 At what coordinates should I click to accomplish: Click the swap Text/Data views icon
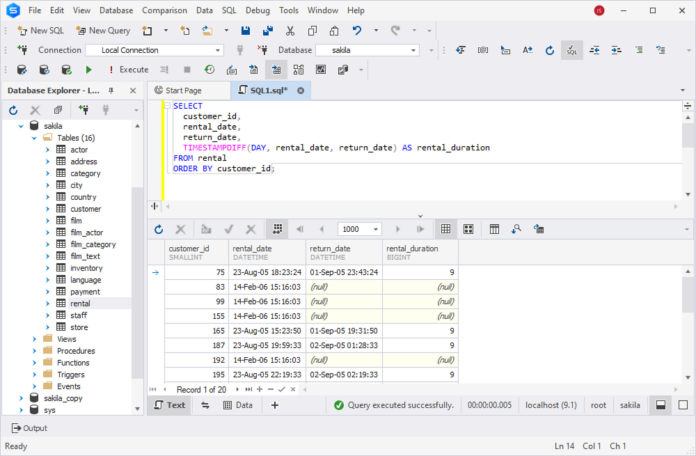(x=206, y=405)
